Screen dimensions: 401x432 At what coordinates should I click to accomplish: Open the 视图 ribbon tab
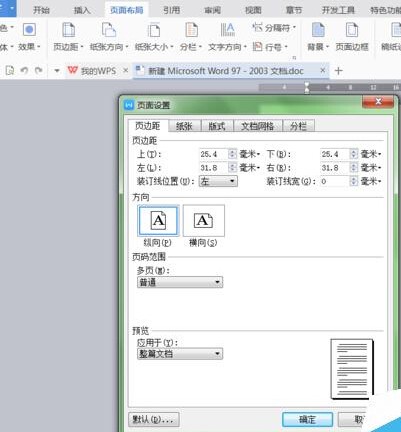(x=253, y=10)
